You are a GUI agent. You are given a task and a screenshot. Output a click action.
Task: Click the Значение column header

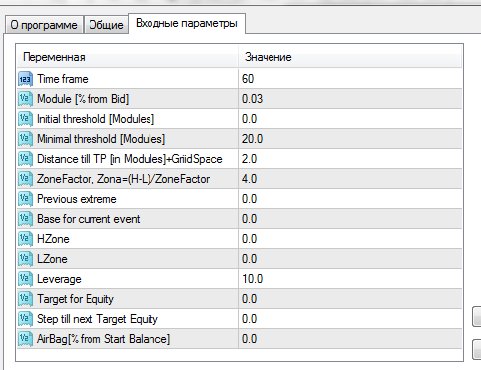click(x=350, y=57)
